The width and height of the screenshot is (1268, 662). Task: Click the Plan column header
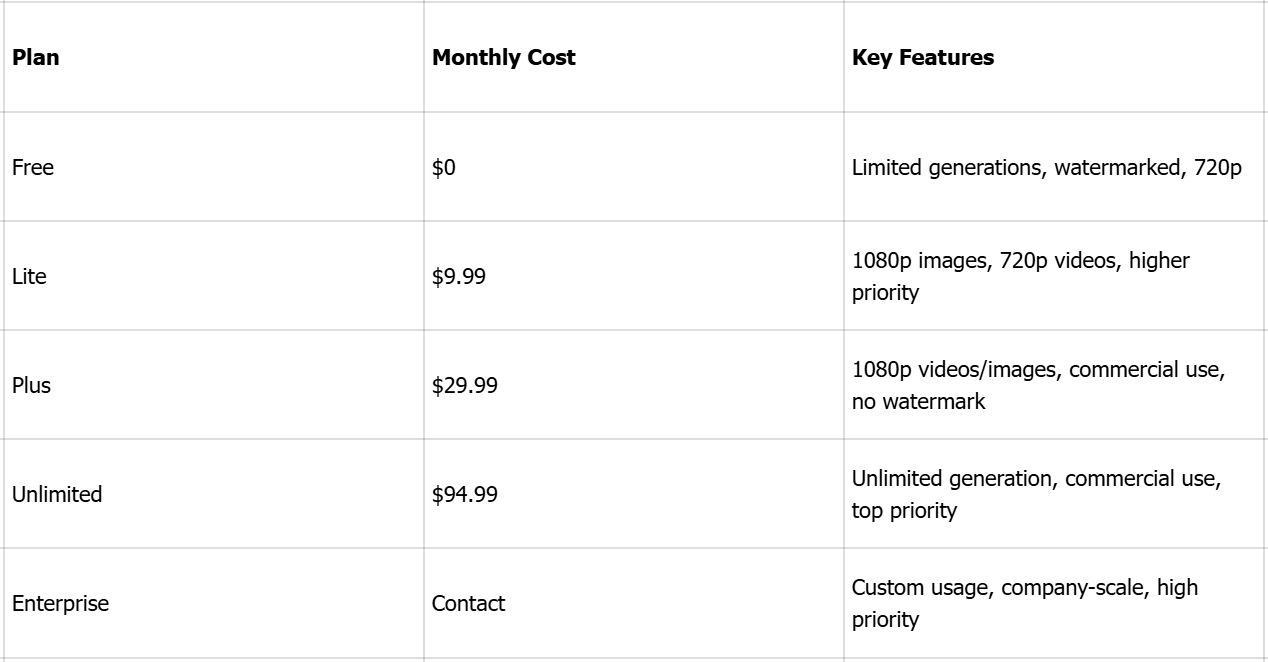[36, 58]
